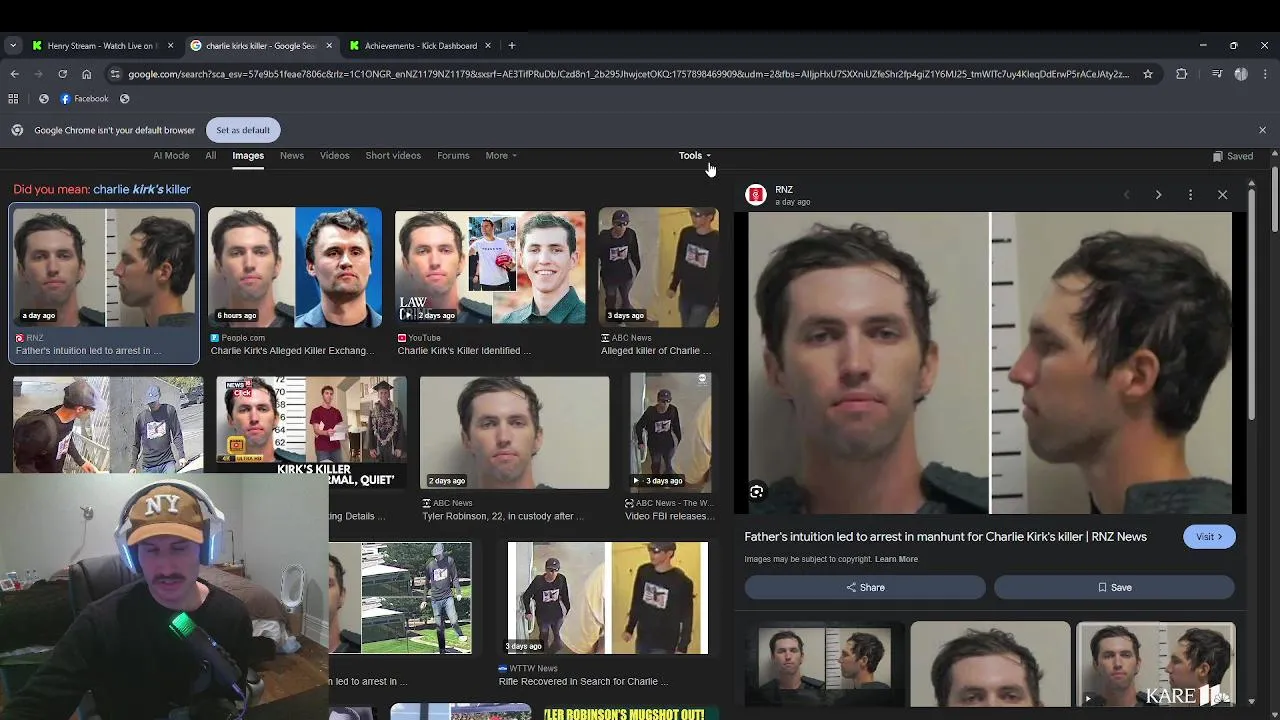Open the media controls toolbar icon
The image size is (1280, 720).
(x=1217, y=74)
